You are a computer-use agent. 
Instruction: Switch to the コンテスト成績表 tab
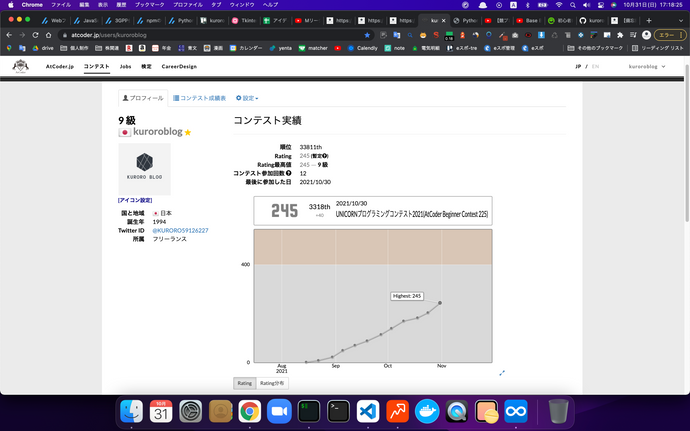(x=199, y=98)
